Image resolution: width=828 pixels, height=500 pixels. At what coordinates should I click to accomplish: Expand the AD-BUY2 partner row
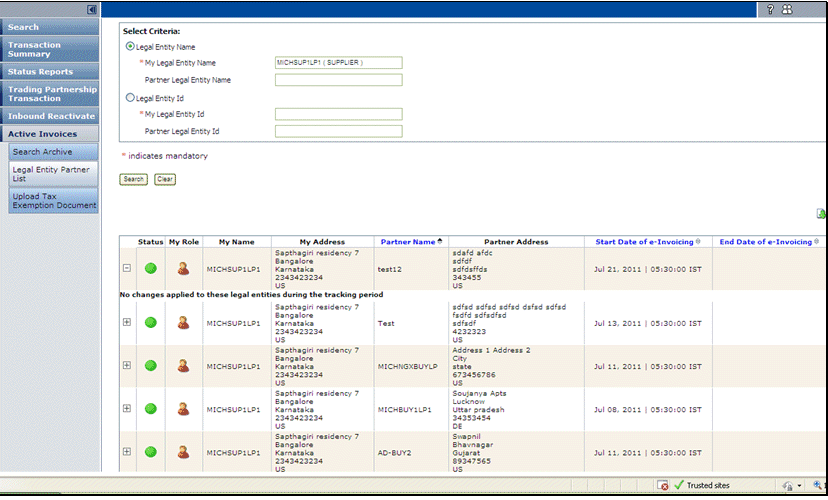pos(127,452)
